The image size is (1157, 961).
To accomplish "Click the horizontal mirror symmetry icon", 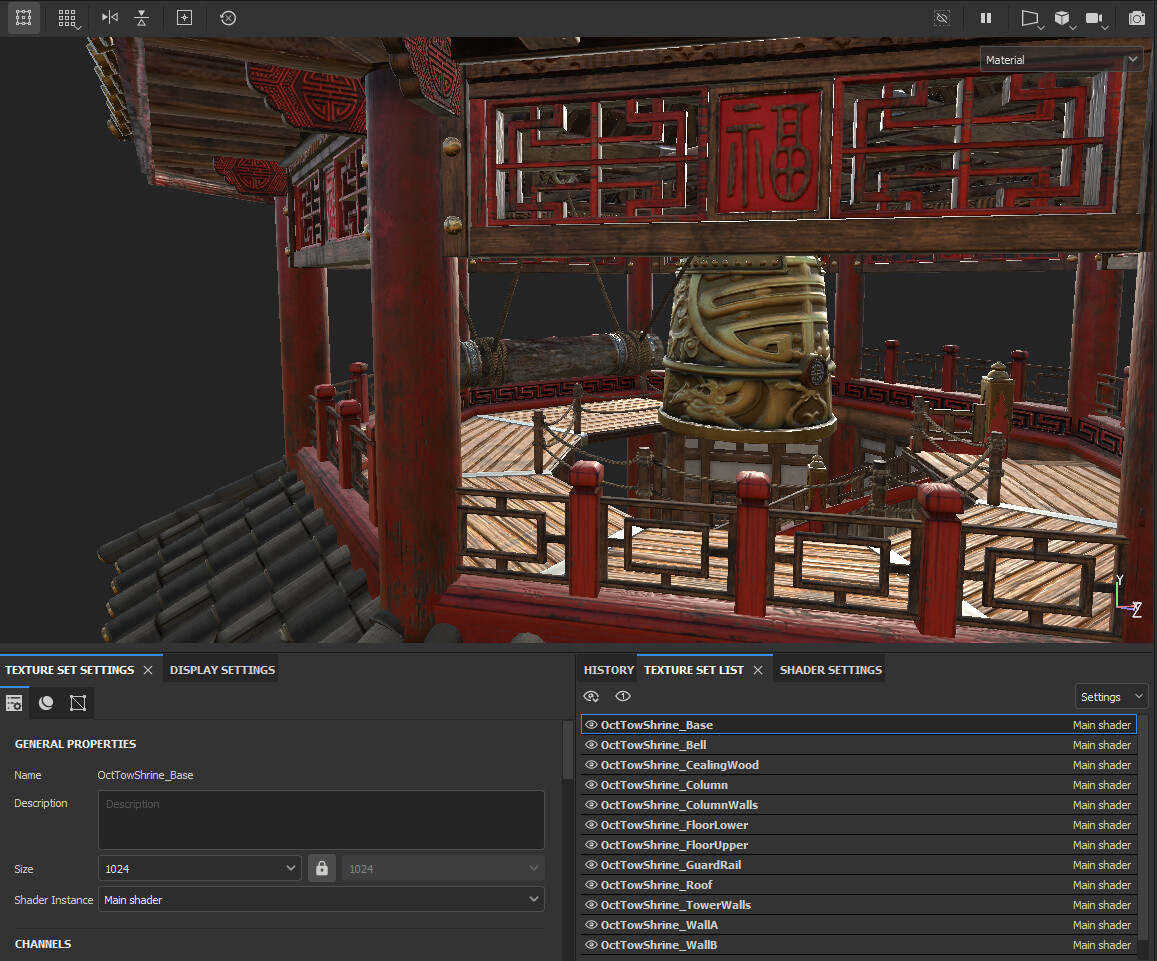I will coord(110,18).
